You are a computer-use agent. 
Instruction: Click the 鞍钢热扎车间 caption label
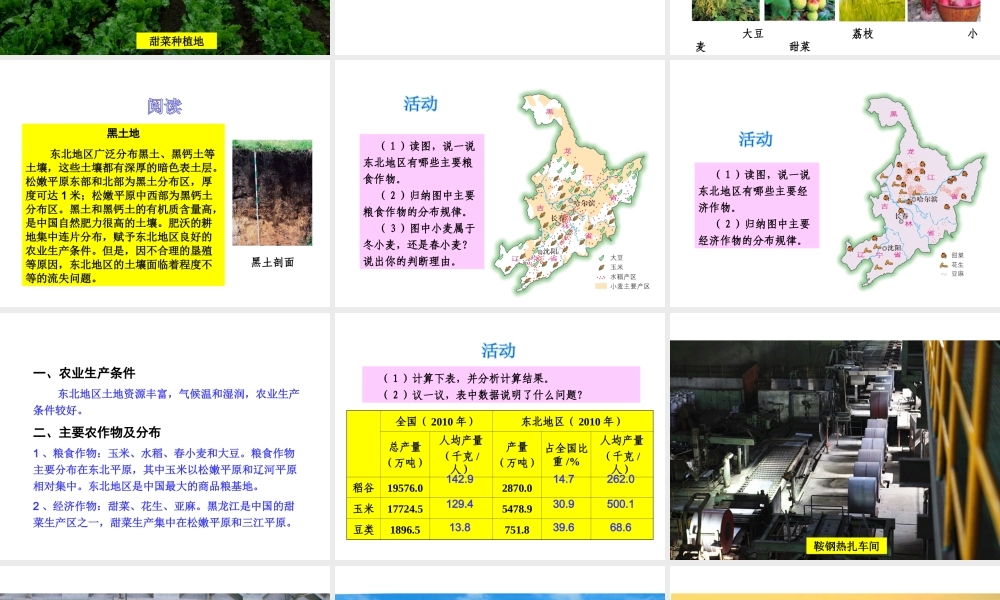[x=847, y=546]
